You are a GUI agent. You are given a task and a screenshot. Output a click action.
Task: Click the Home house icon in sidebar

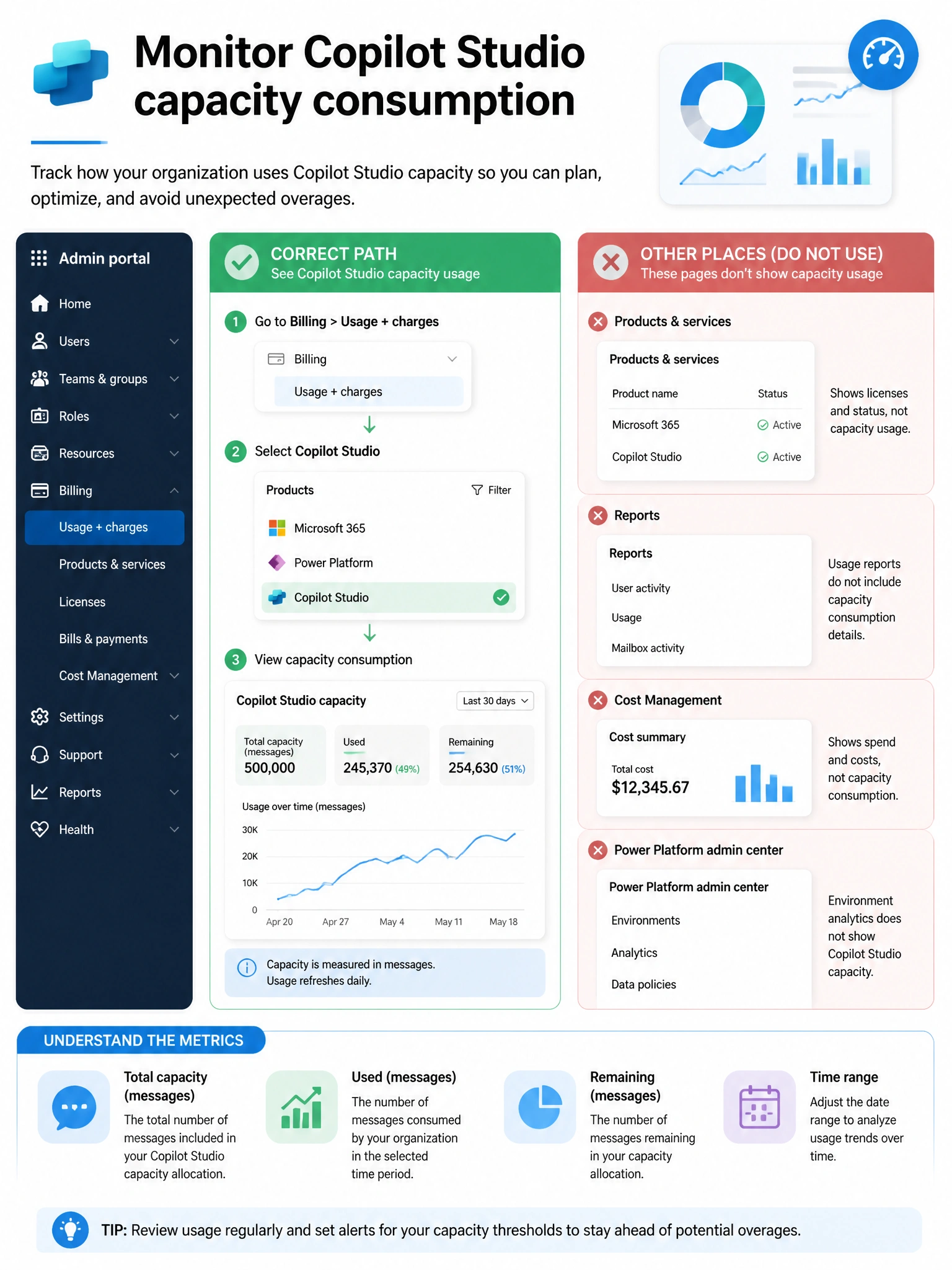40,303
